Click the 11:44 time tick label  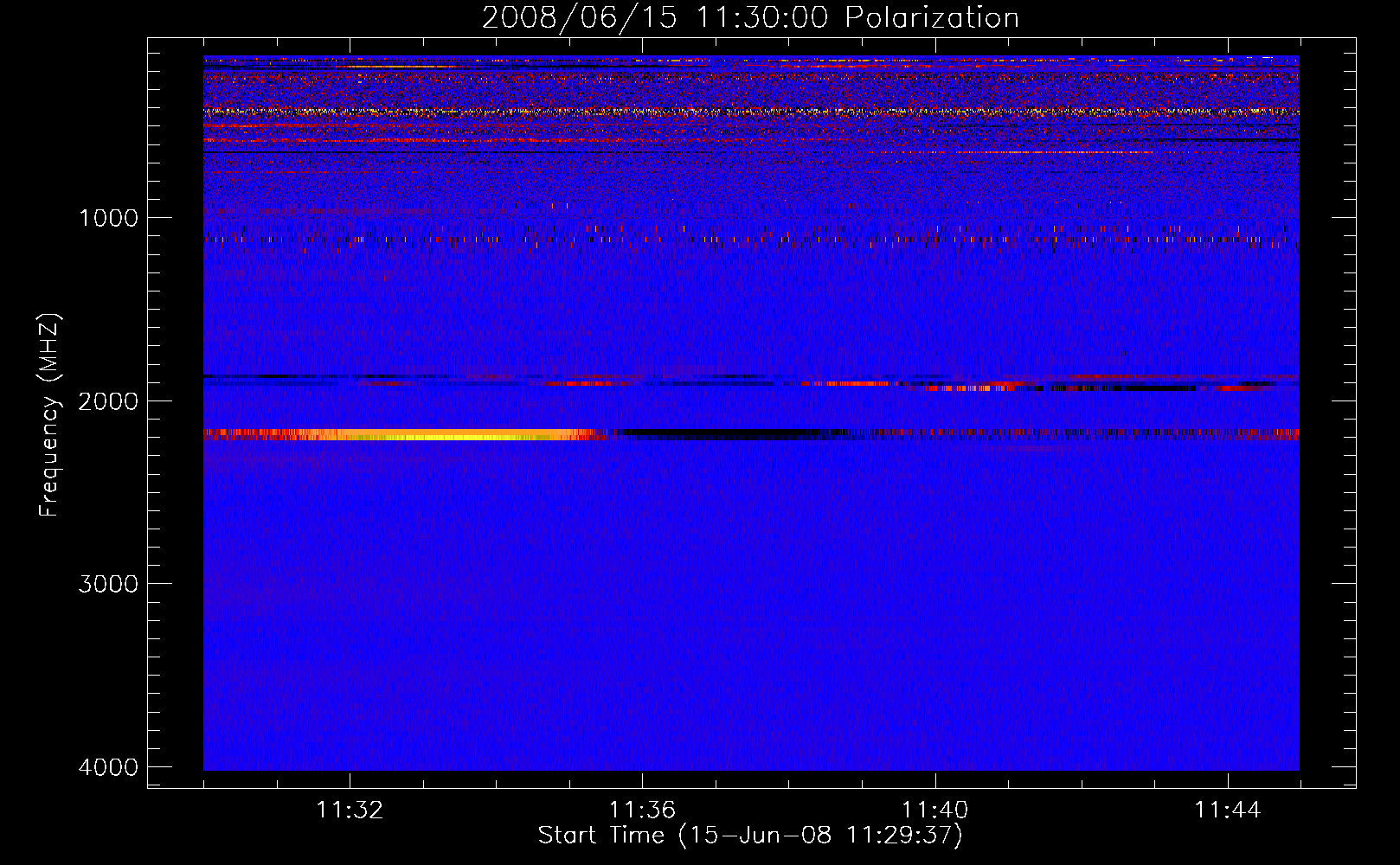coord(1228,811)
